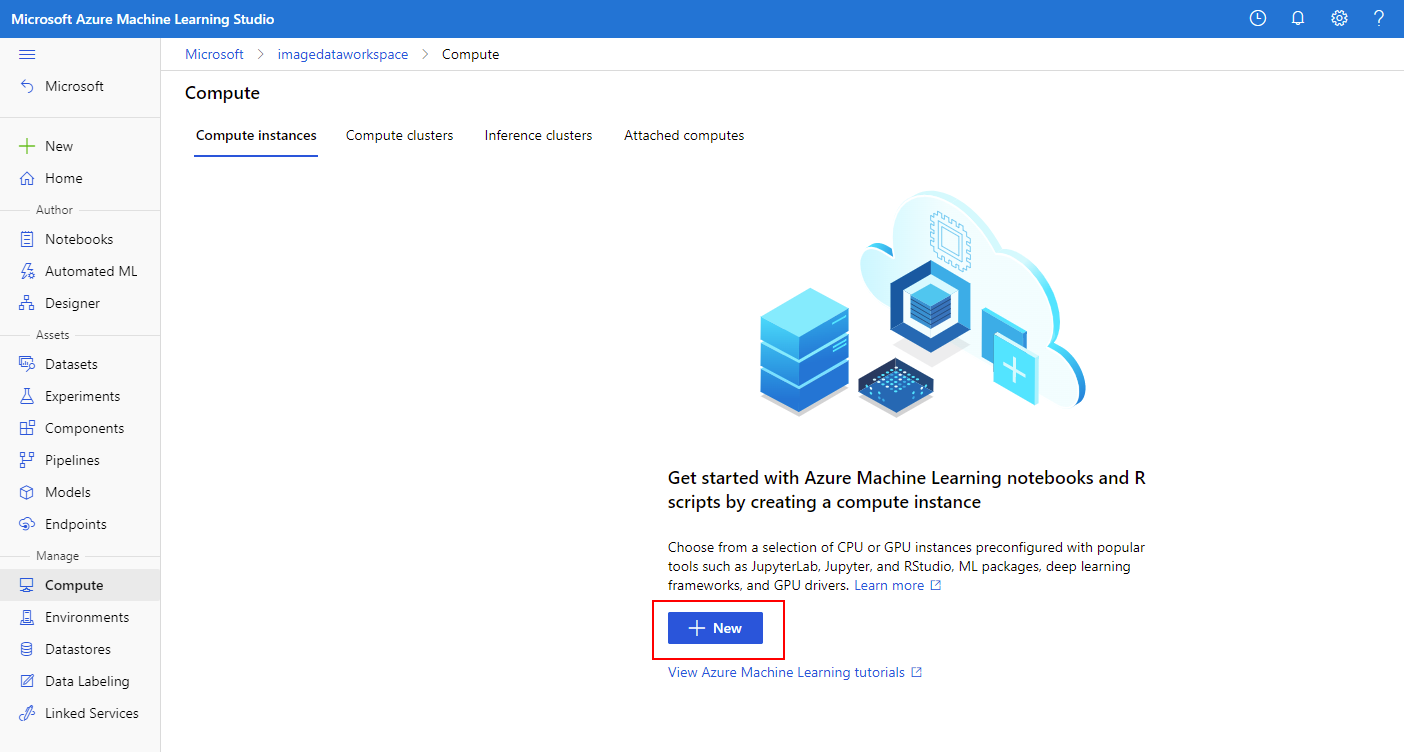Switch to Compute clusters tab
The image size is (1404, 752).
coord(399,135)
